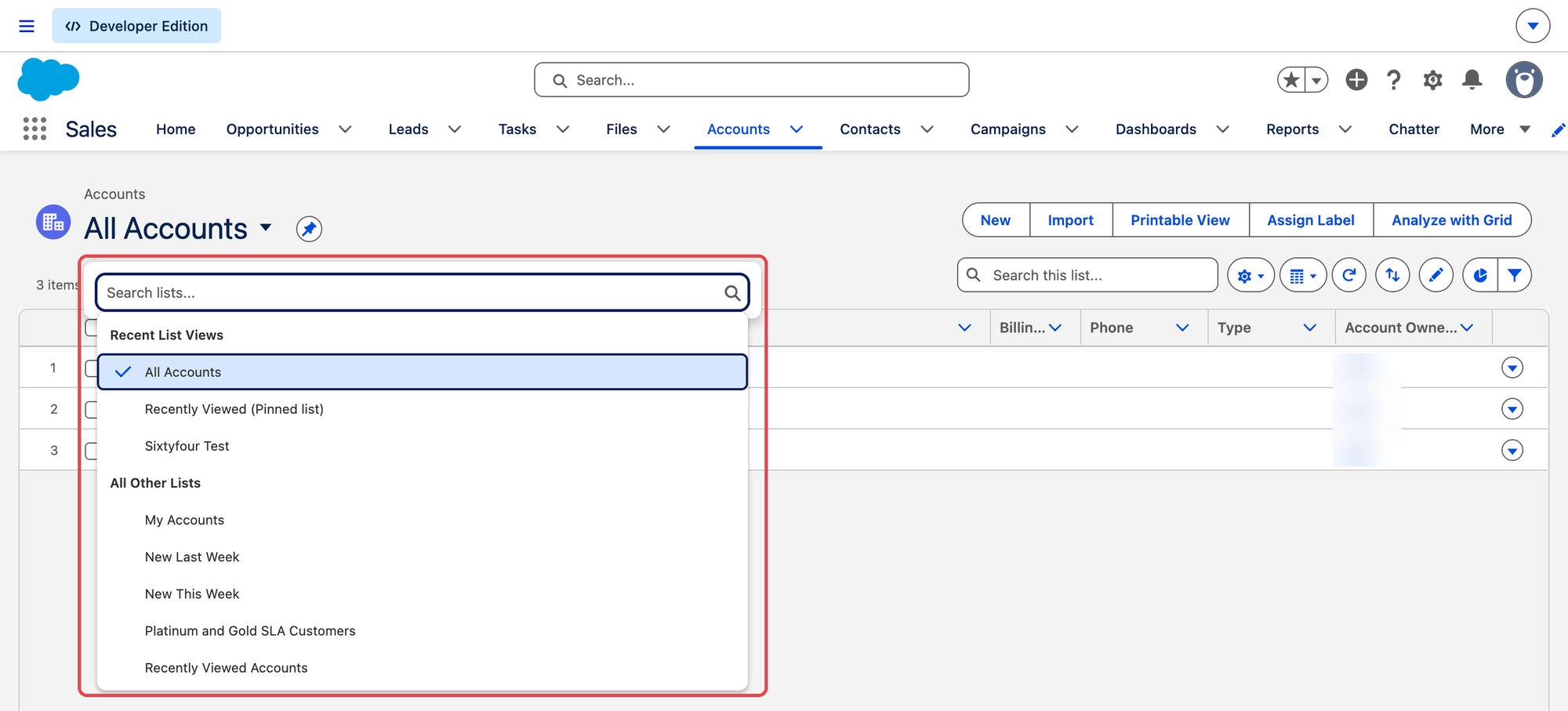Open row 3 actions dropdown
This screenshot has width=1568, height=711.
click(x=1512, y=450)
